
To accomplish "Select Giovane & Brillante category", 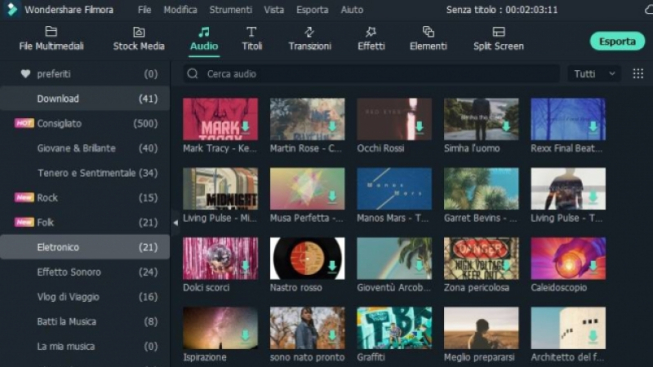I will [85, 148].
